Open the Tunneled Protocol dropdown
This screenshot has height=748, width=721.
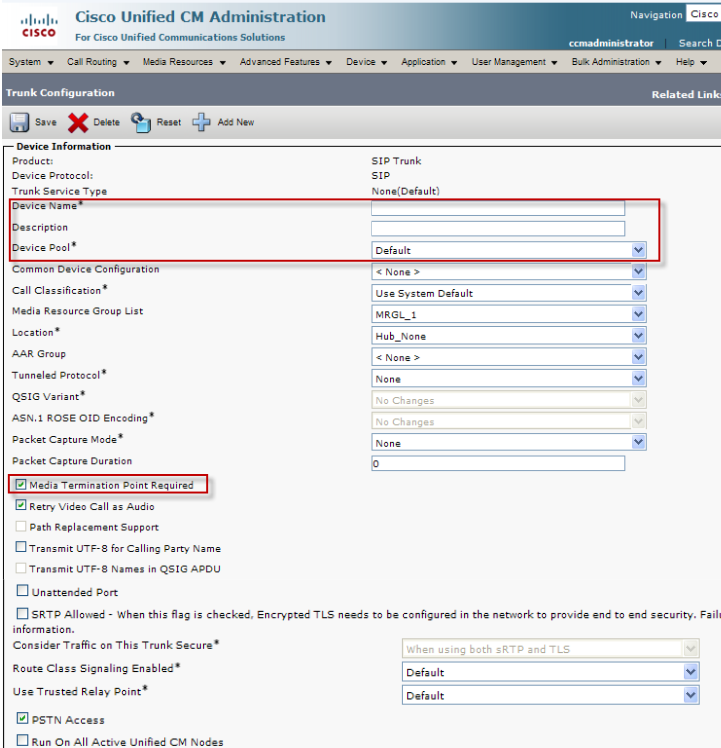point(509,379)
